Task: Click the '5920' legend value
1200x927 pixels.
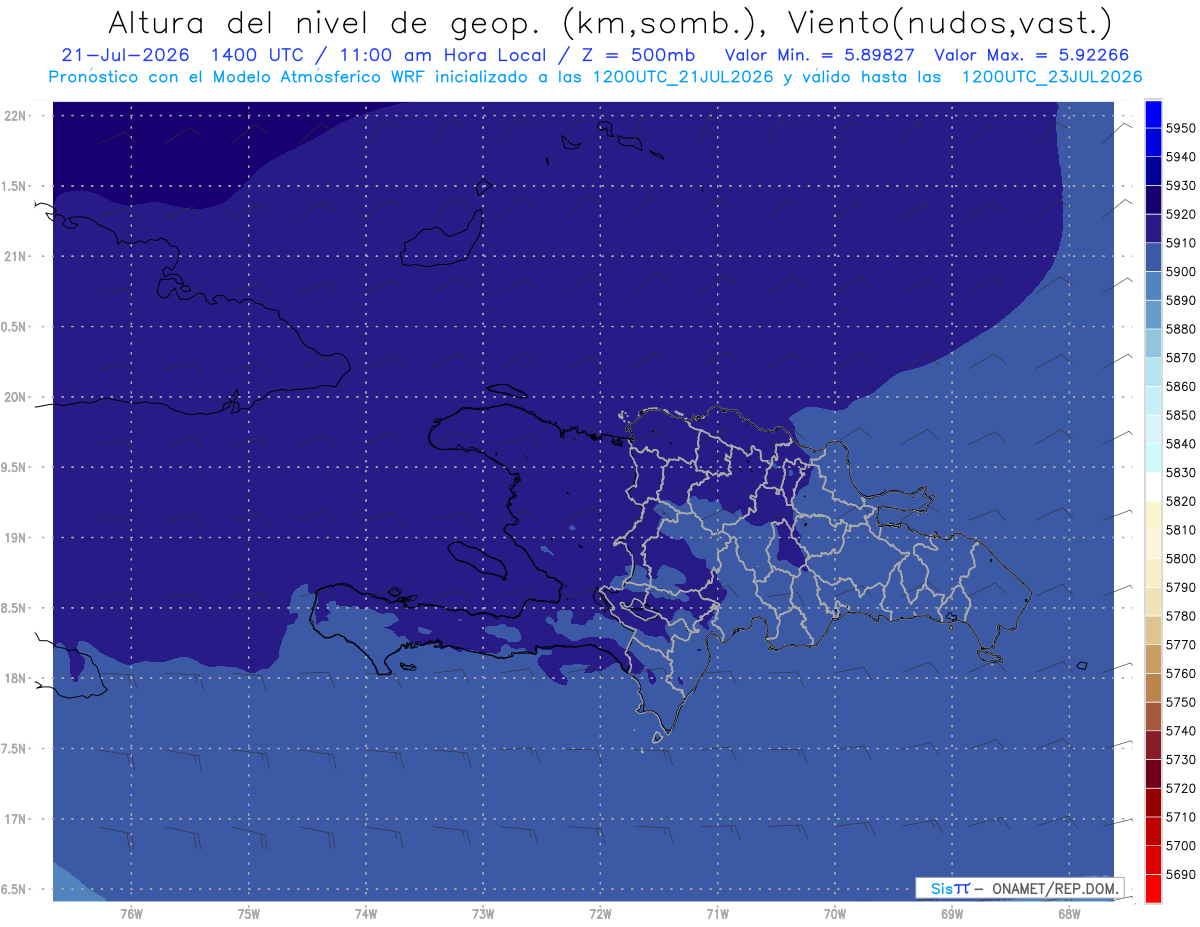Action: click(1180, 214)
